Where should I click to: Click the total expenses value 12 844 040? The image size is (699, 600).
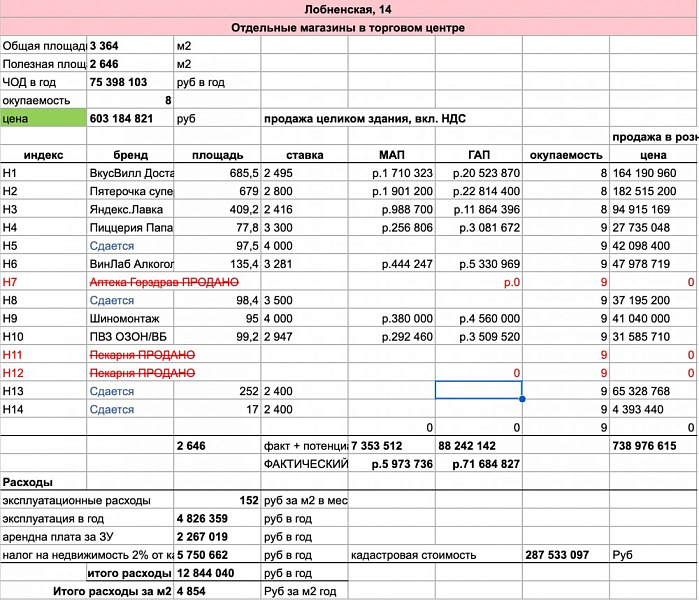[205, 573]
